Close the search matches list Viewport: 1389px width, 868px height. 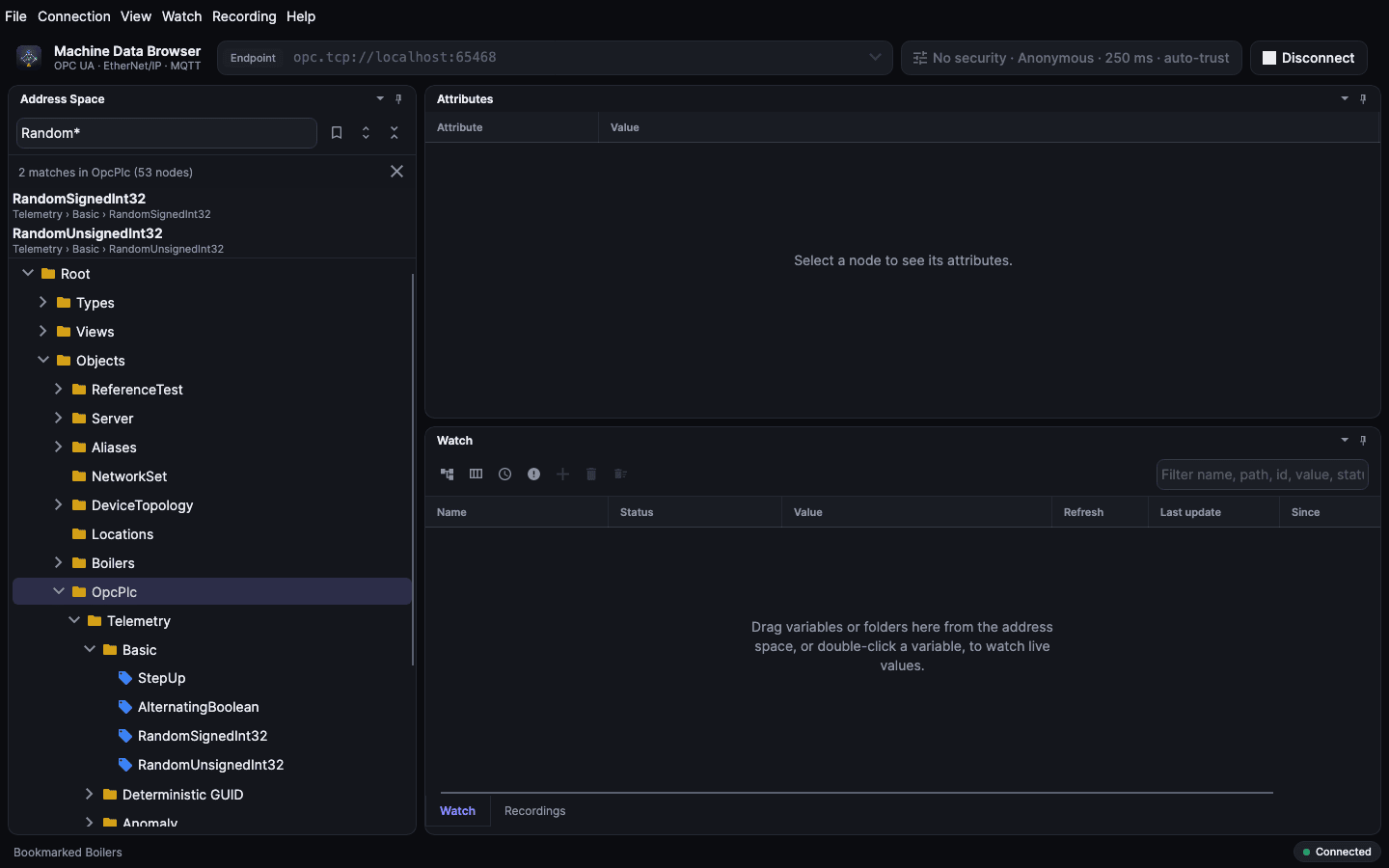coord(396,172)
